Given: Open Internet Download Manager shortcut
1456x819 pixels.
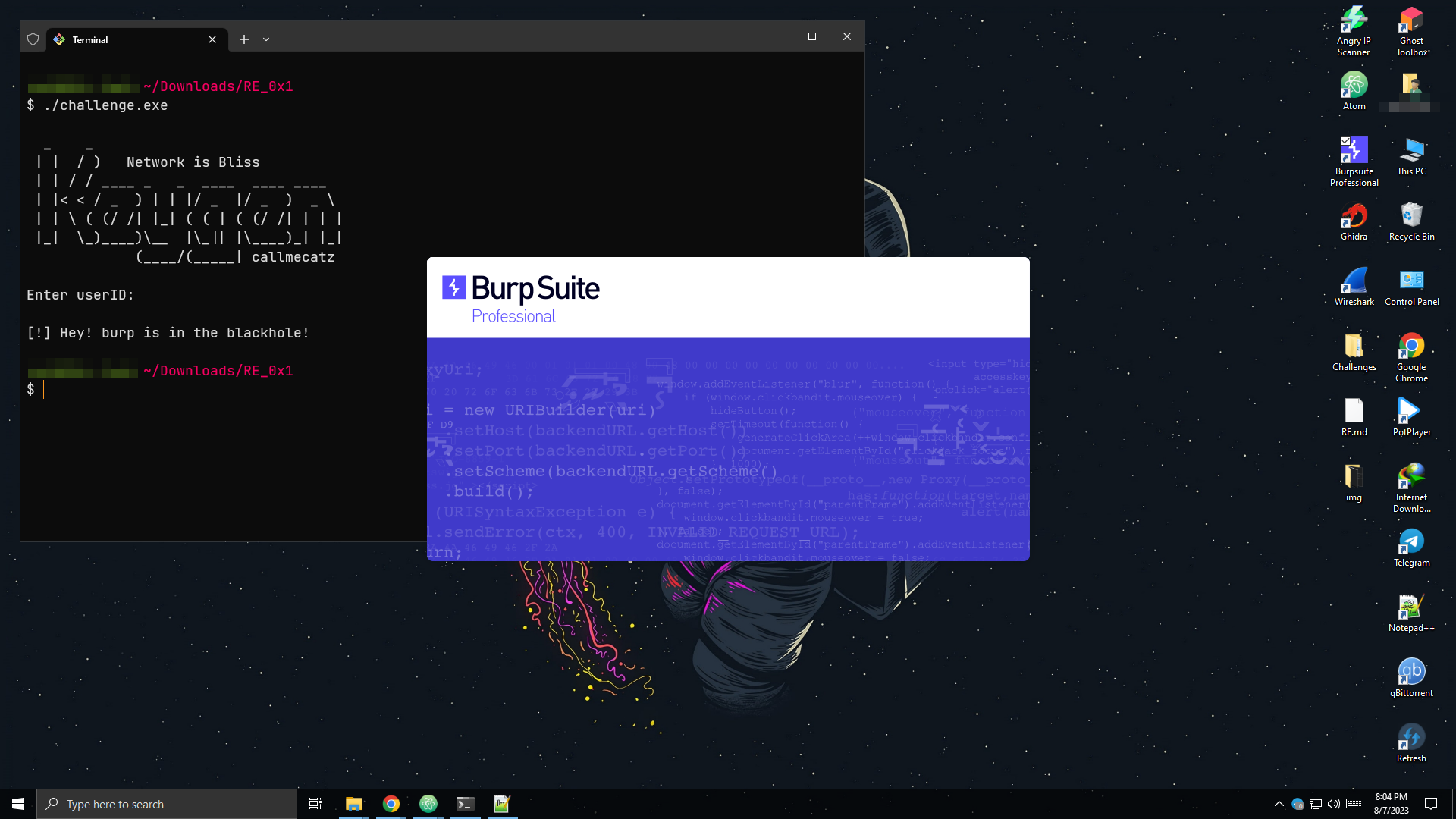Looking at the screenshot, I should (1411, 487).
